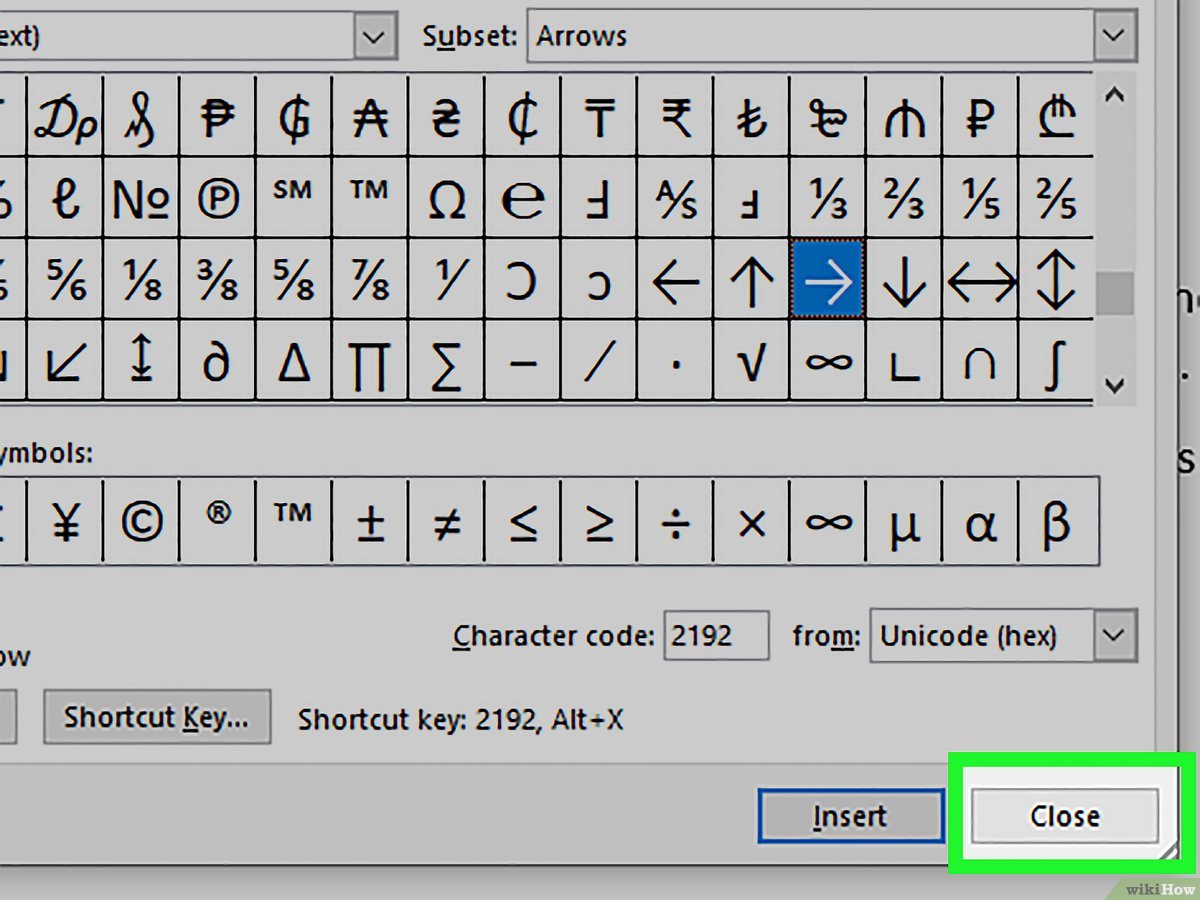Image resolution: width=1200 pixels, height=900 pixels.
Task: Click the Close button
Action: click(x=1065, y=817)
